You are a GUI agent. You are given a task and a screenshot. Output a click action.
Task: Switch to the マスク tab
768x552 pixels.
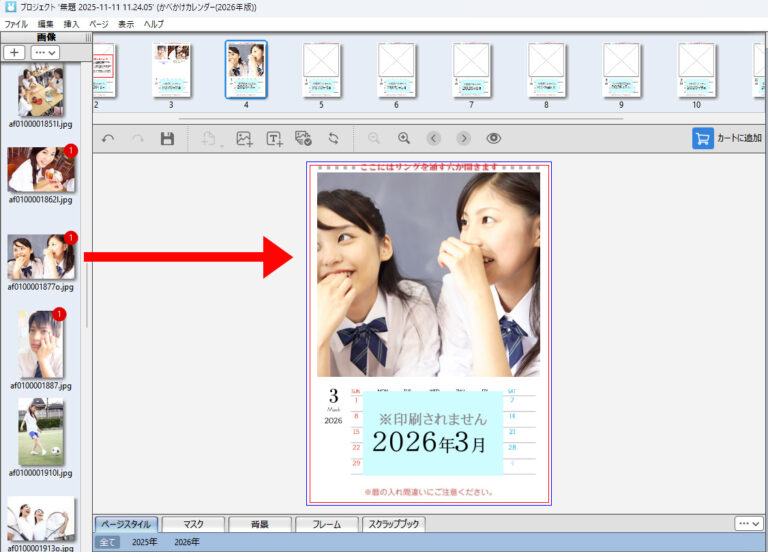click(x=193, y=524)
